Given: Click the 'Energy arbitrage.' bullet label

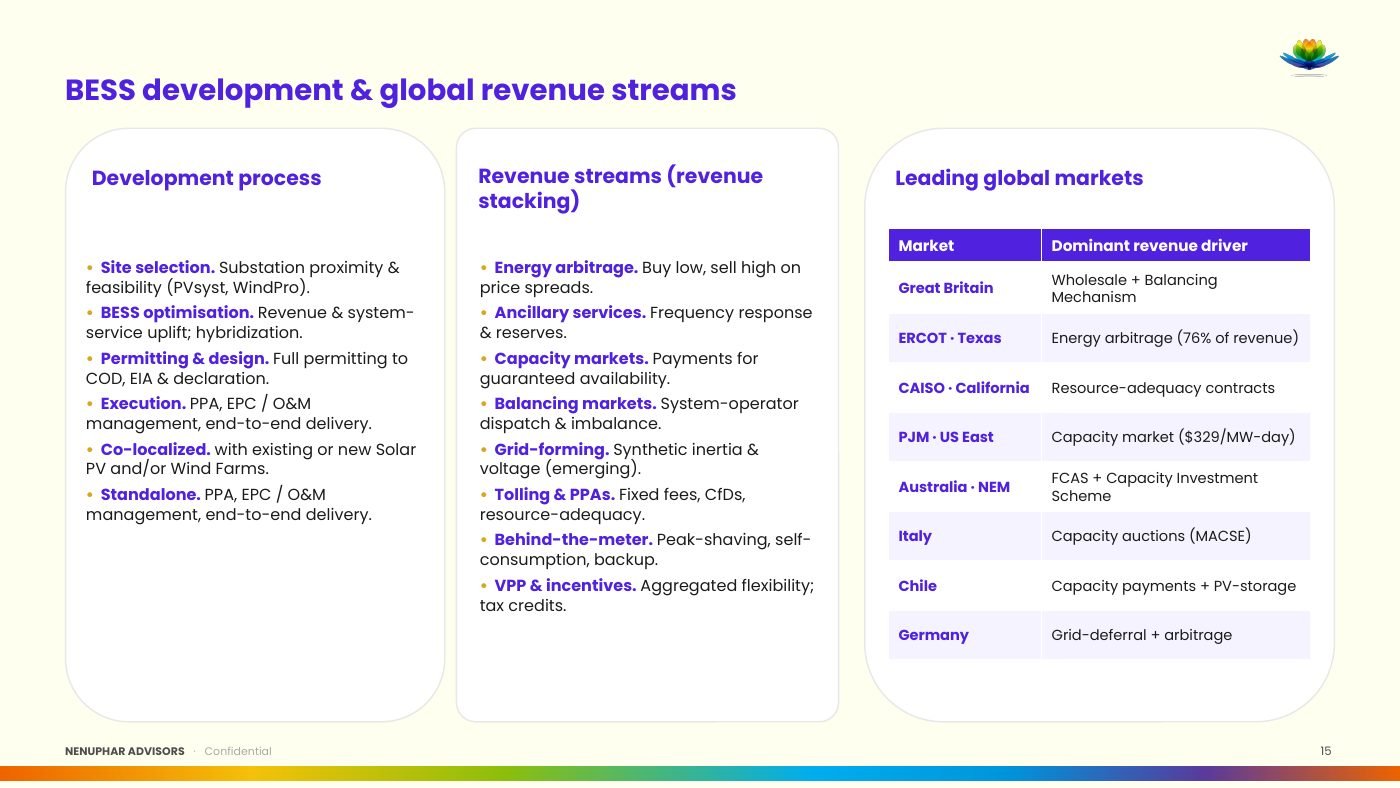Looking at the screenshot, I should point(566,267).
